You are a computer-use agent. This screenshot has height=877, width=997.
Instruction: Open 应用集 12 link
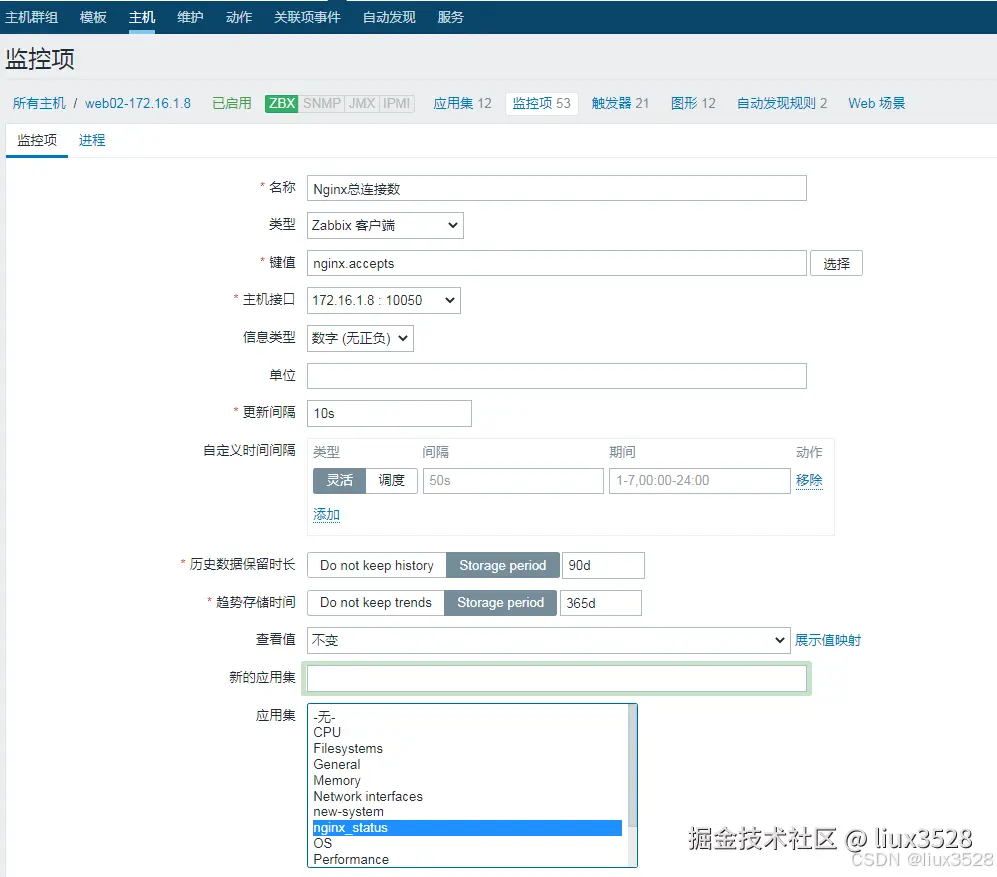tap(462, 103)
